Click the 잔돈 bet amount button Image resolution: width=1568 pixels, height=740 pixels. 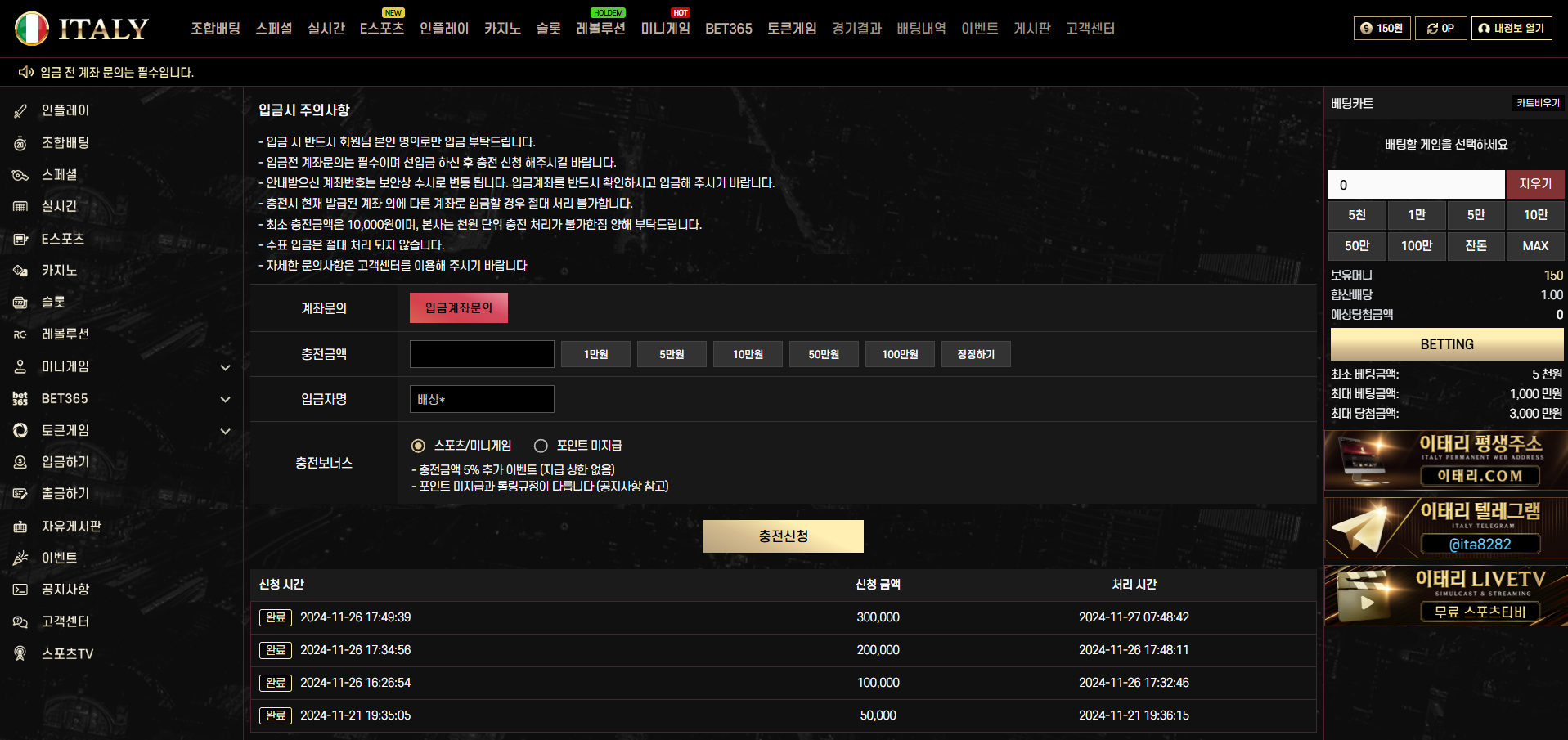tap(1476, 246)
